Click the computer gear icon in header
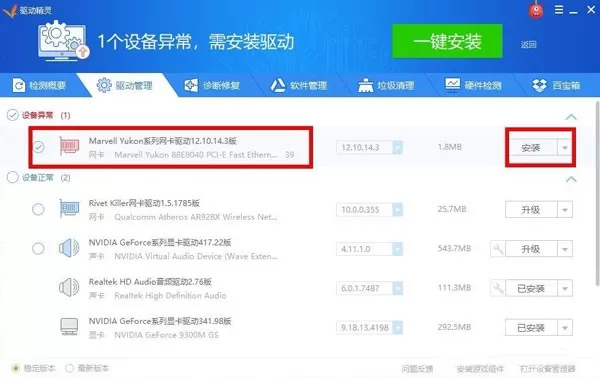This screenshot has width=600, height=378. pos(64,40)
